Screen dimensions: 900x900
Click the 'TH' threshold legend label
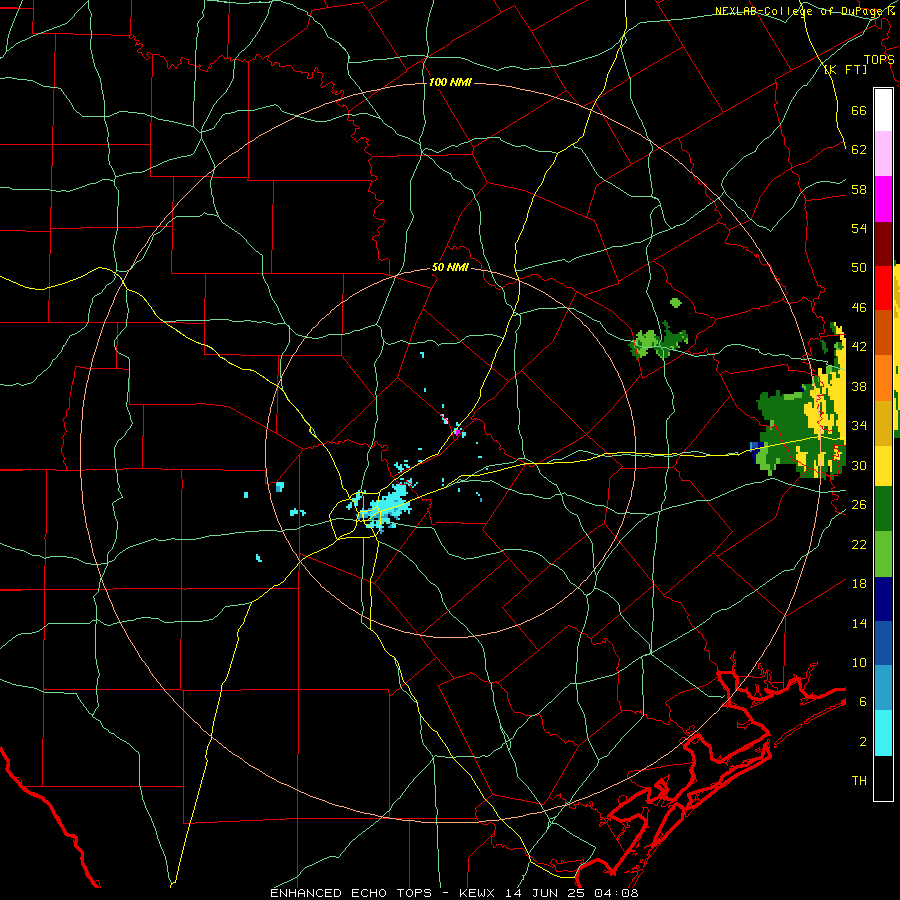859,781
